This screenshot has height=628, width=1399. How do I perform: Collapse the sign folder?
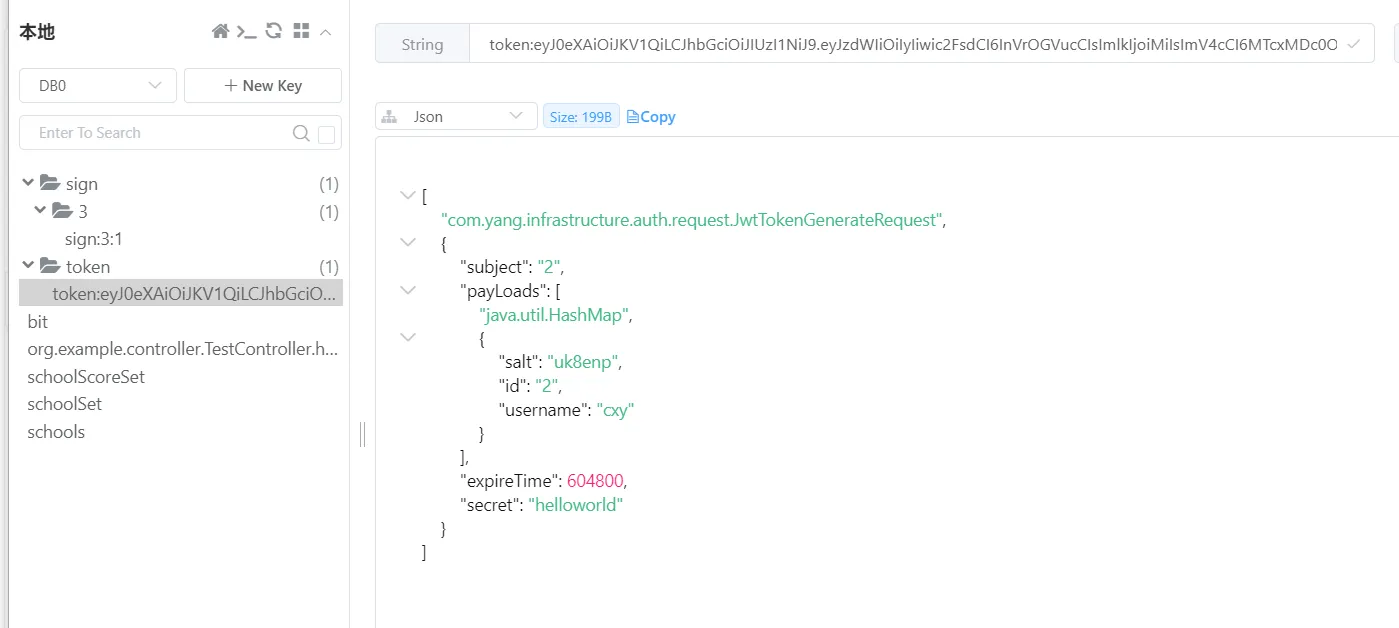point(28,184)
